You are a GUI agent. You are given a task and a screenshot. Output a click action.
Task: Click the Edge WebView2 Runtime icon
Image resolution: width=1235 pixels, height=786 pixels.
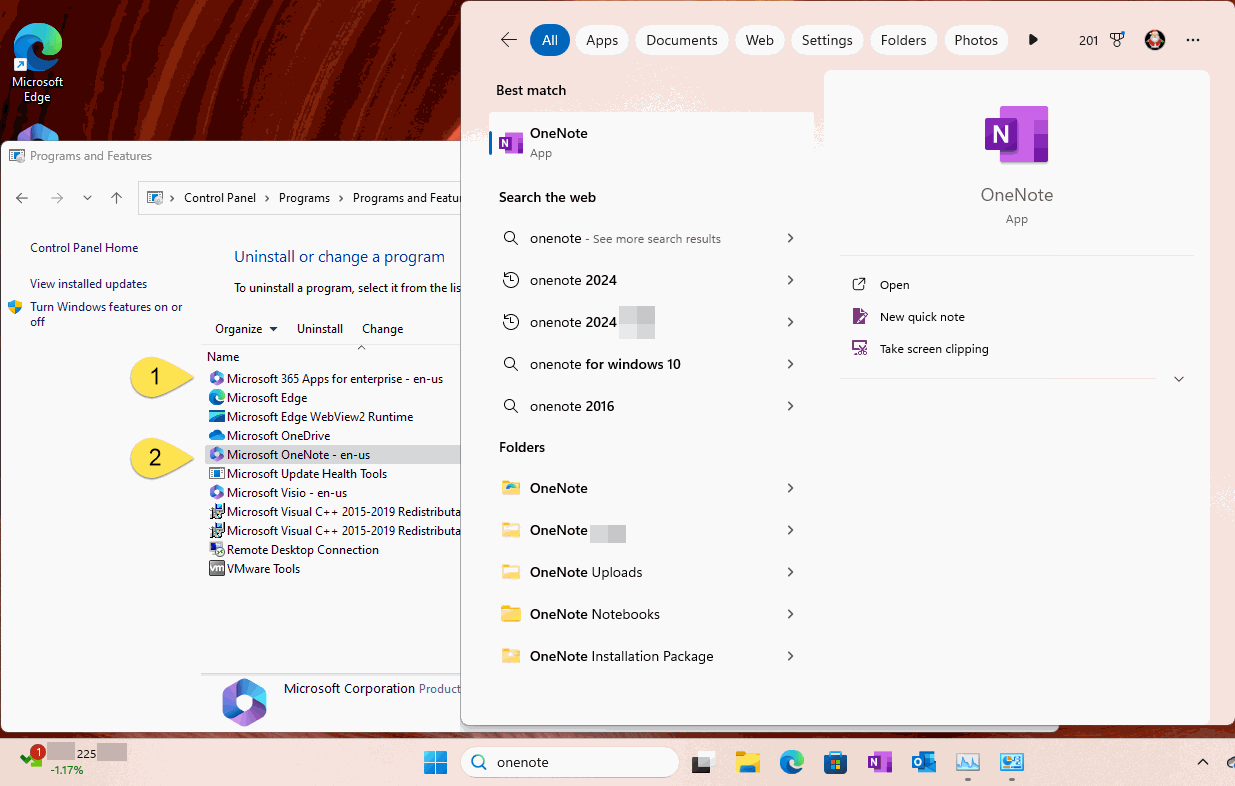pos(216,416)
